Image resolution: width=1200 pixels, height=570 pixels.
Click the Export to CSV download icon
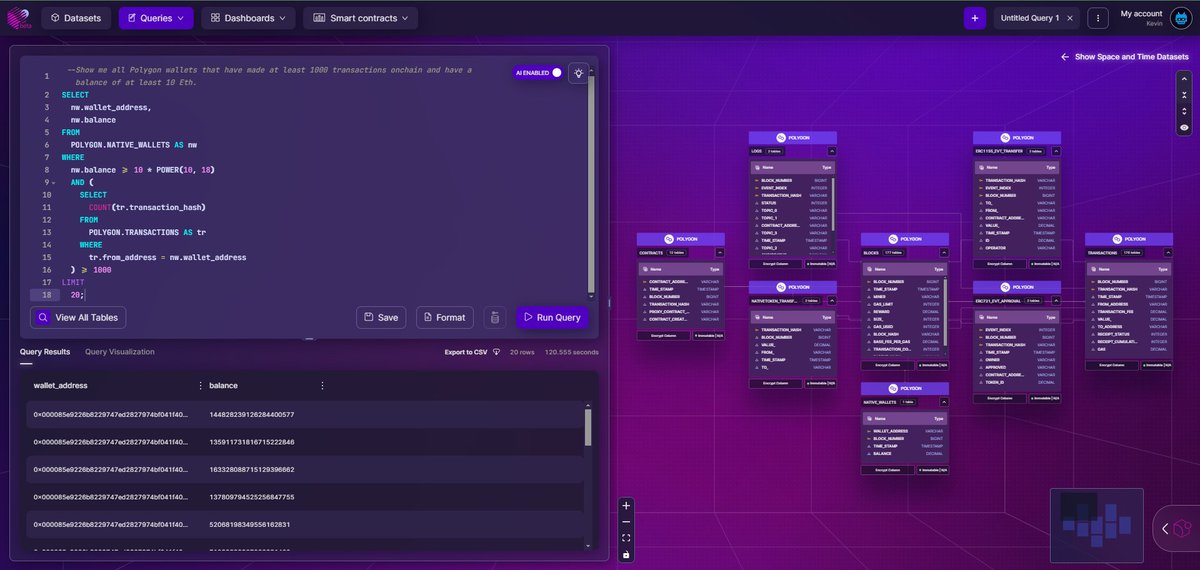[x=496, y=352]
